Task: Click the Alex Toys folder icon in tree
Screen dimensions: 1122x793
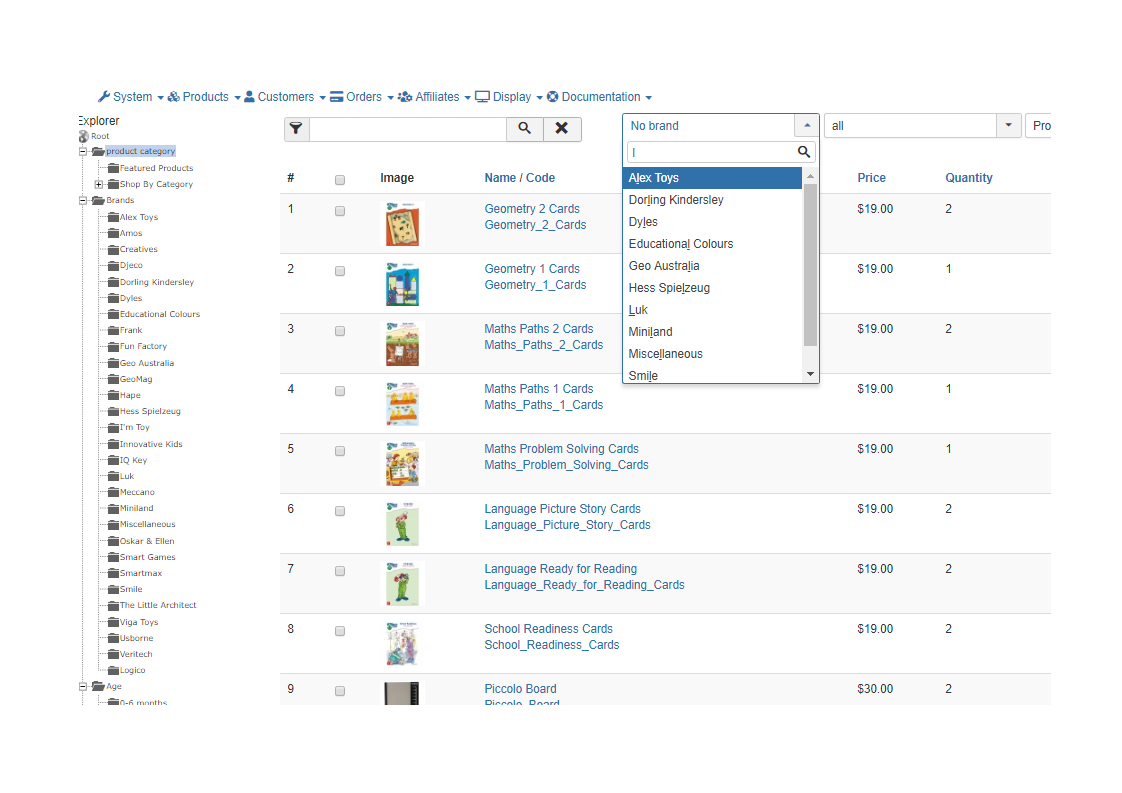Action: pyautogui.click(x=113, y=217)
